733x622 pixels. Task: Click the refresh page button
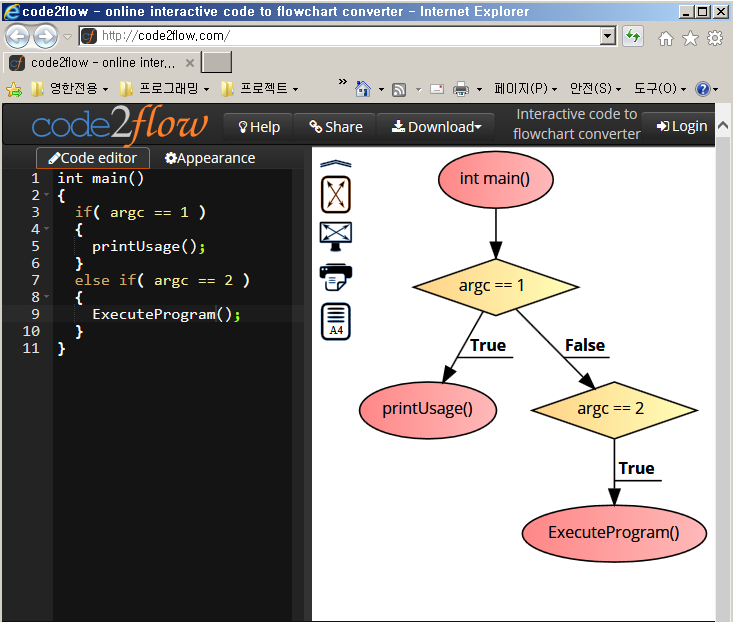pos(633,36)
